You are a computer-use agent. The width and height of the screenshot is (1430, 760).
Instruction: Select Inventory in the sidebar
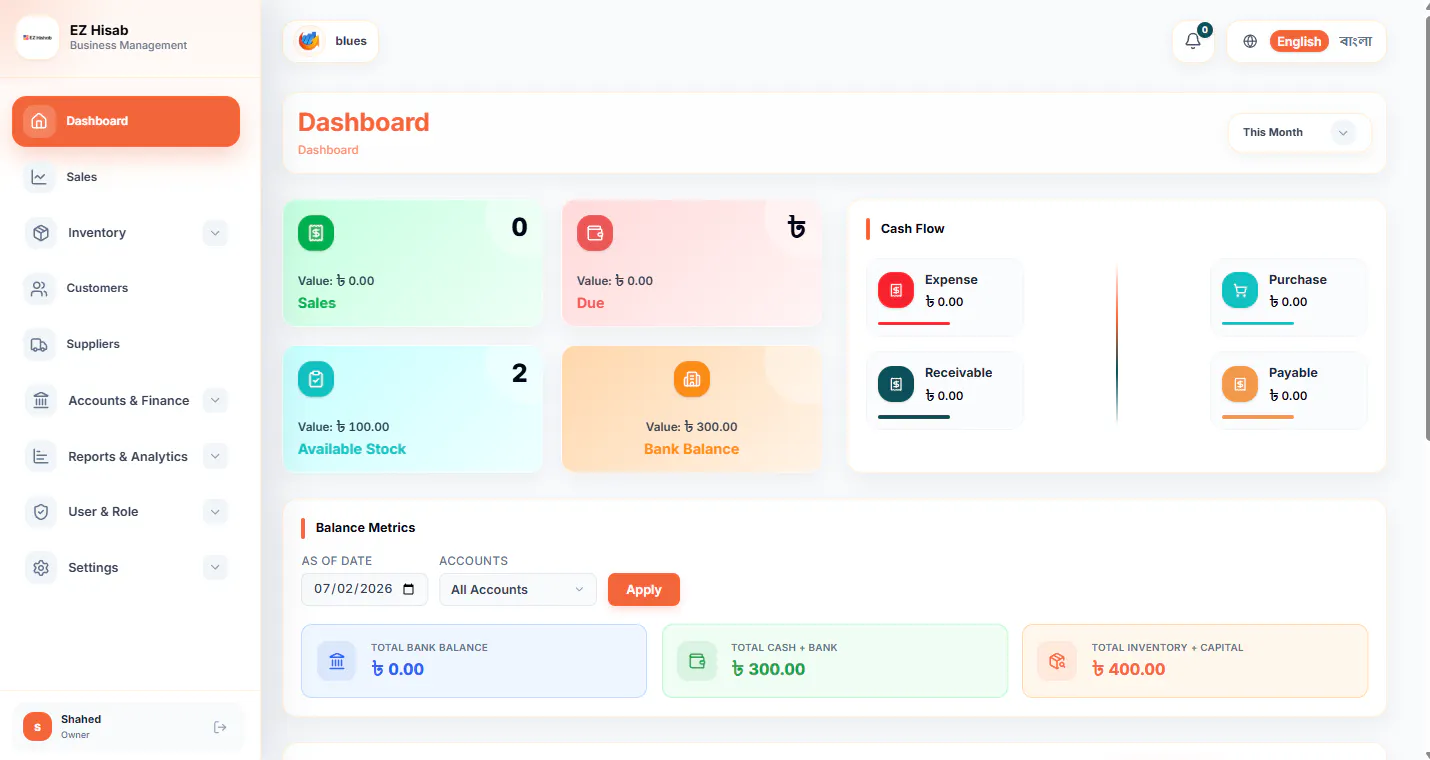97,233
